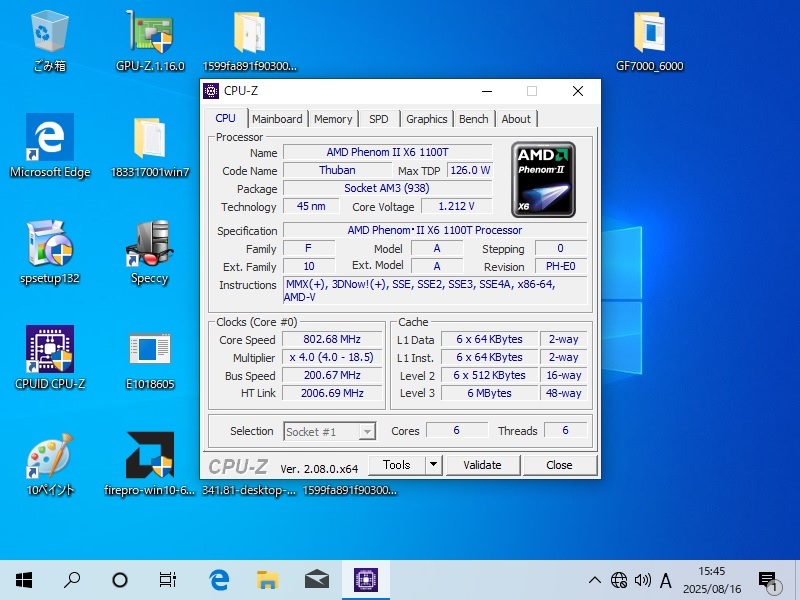
Task: Click the HT Link value 2006.69 MHz
Action: [332, 393]
